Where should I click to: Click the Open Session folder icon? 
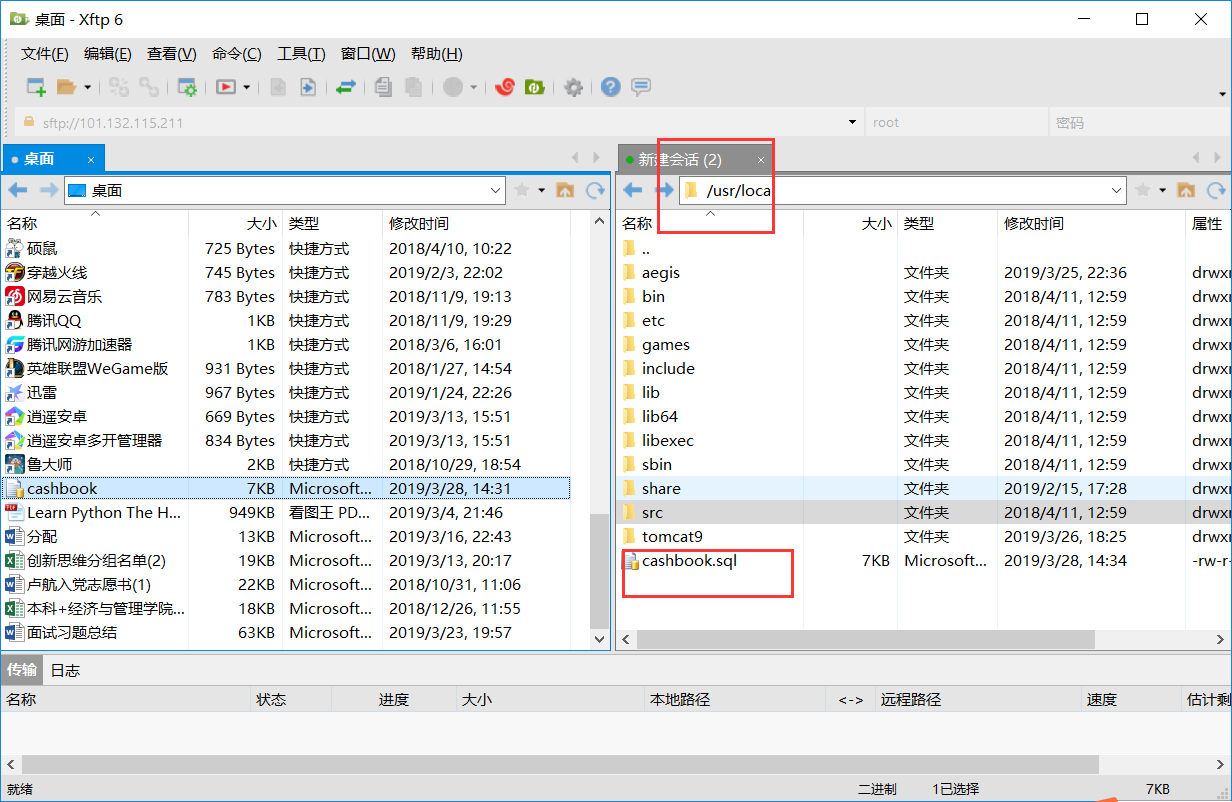66,87
